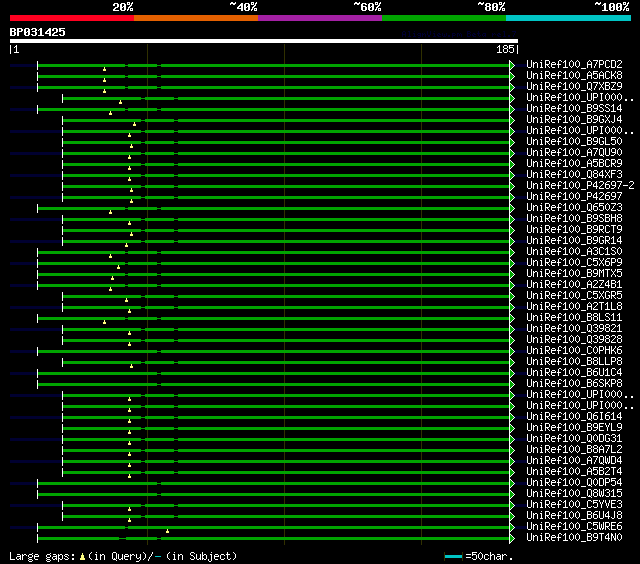Click the arrowhead ending the UniRef100_Q39821 alignment
The image size is (640, 564).
click(x=512, y=329)
